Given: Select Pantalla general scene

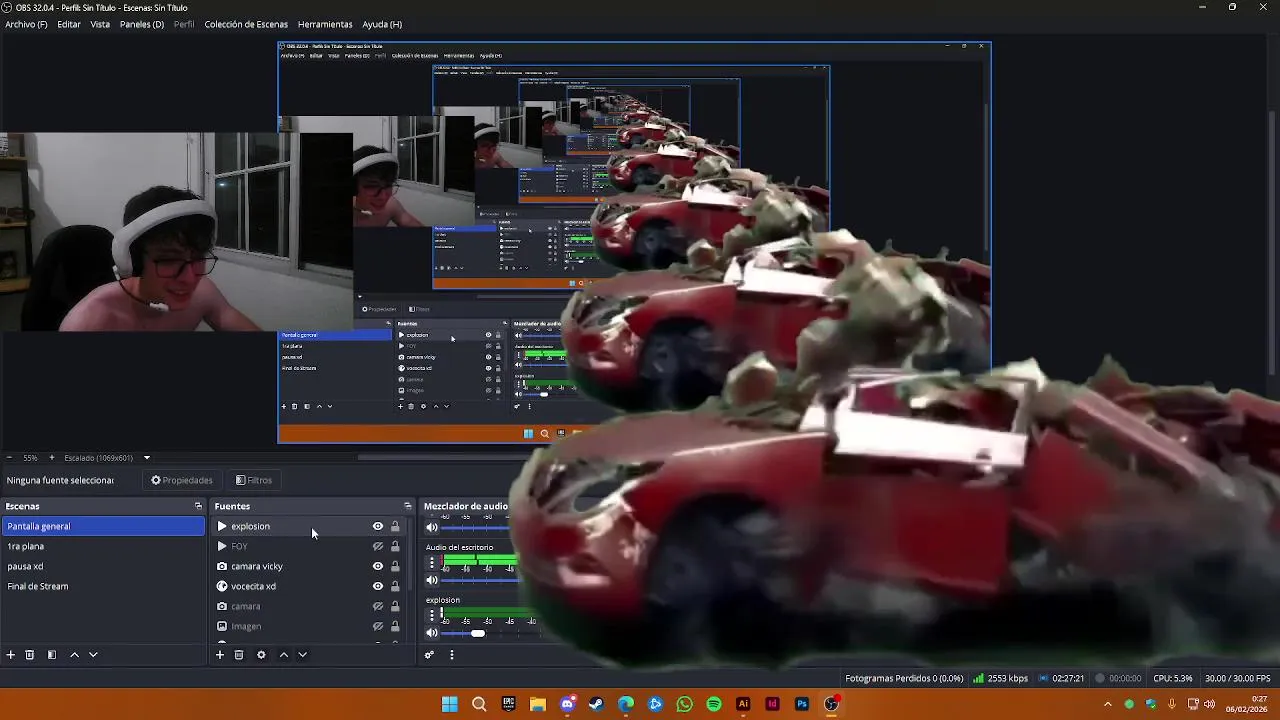Looking at the screenshot, I should (102, 526).
